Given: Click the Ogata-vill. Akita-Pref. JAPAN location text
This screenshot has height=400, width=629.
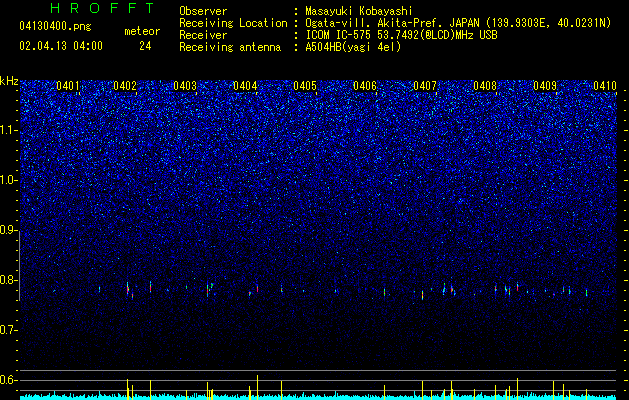Looking at the screenshot, I should (458, 23).
